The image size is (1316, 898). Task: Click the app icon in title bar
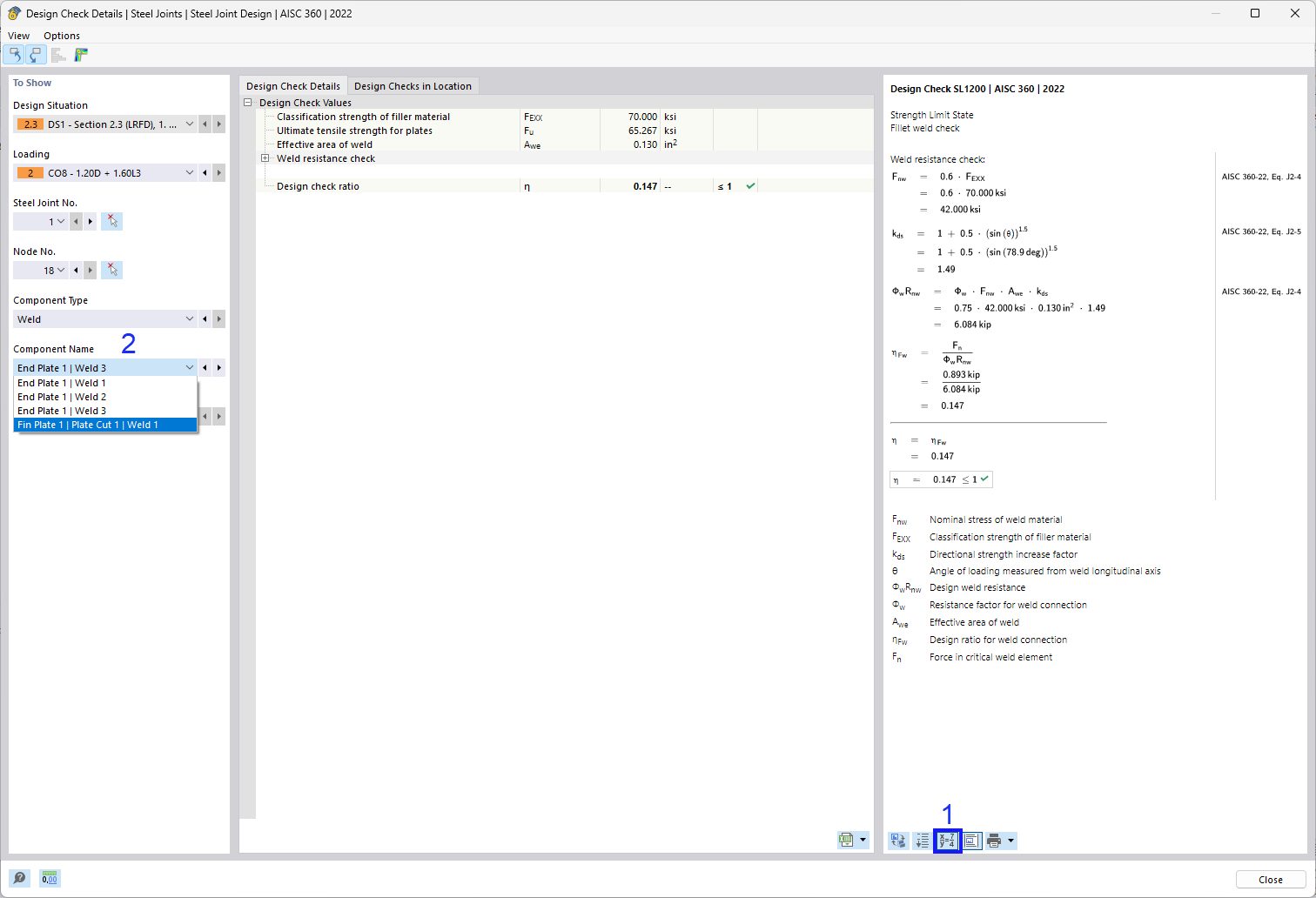tap(14, 14)
